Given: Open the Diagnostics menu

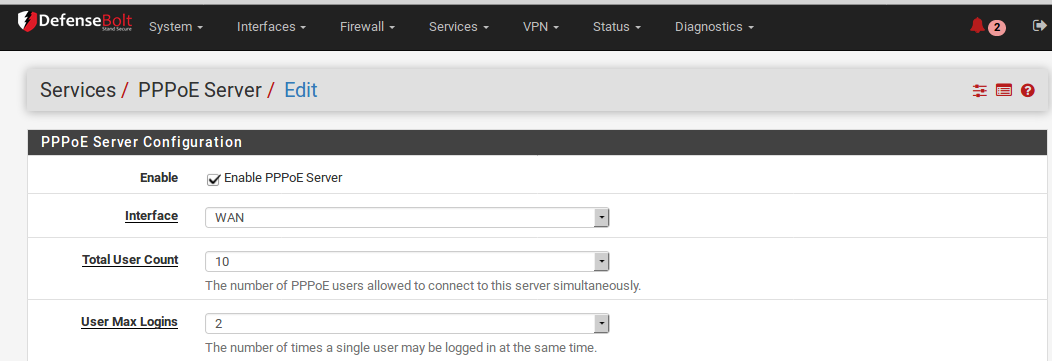Looking at the screenshot, I should click(x=715, y=27).
